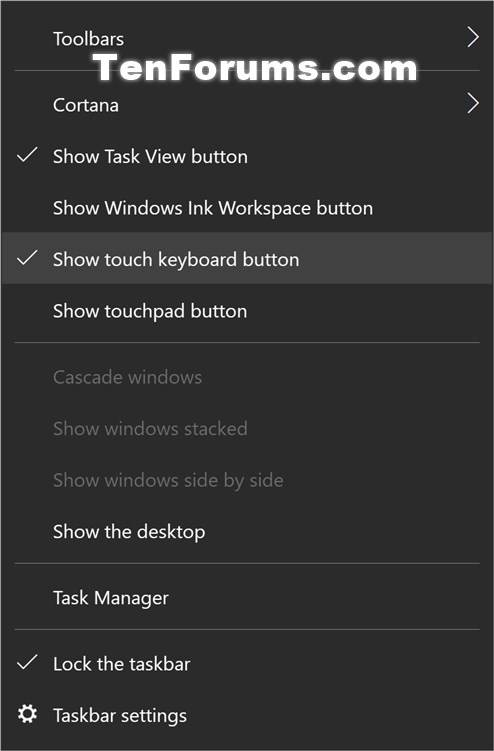Open the Cortana menu entry
The width and height of the screenshot is (494, 751).
[x=247, y=105]
